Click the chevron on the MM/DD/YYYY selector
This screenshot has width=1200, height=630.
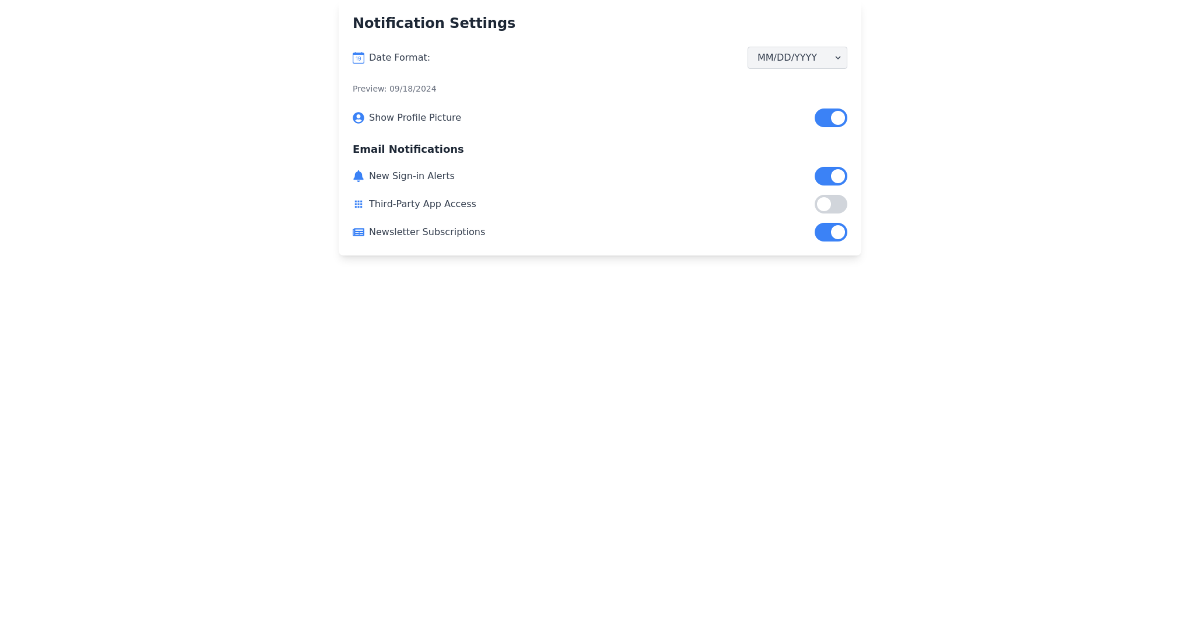[837, 57]
